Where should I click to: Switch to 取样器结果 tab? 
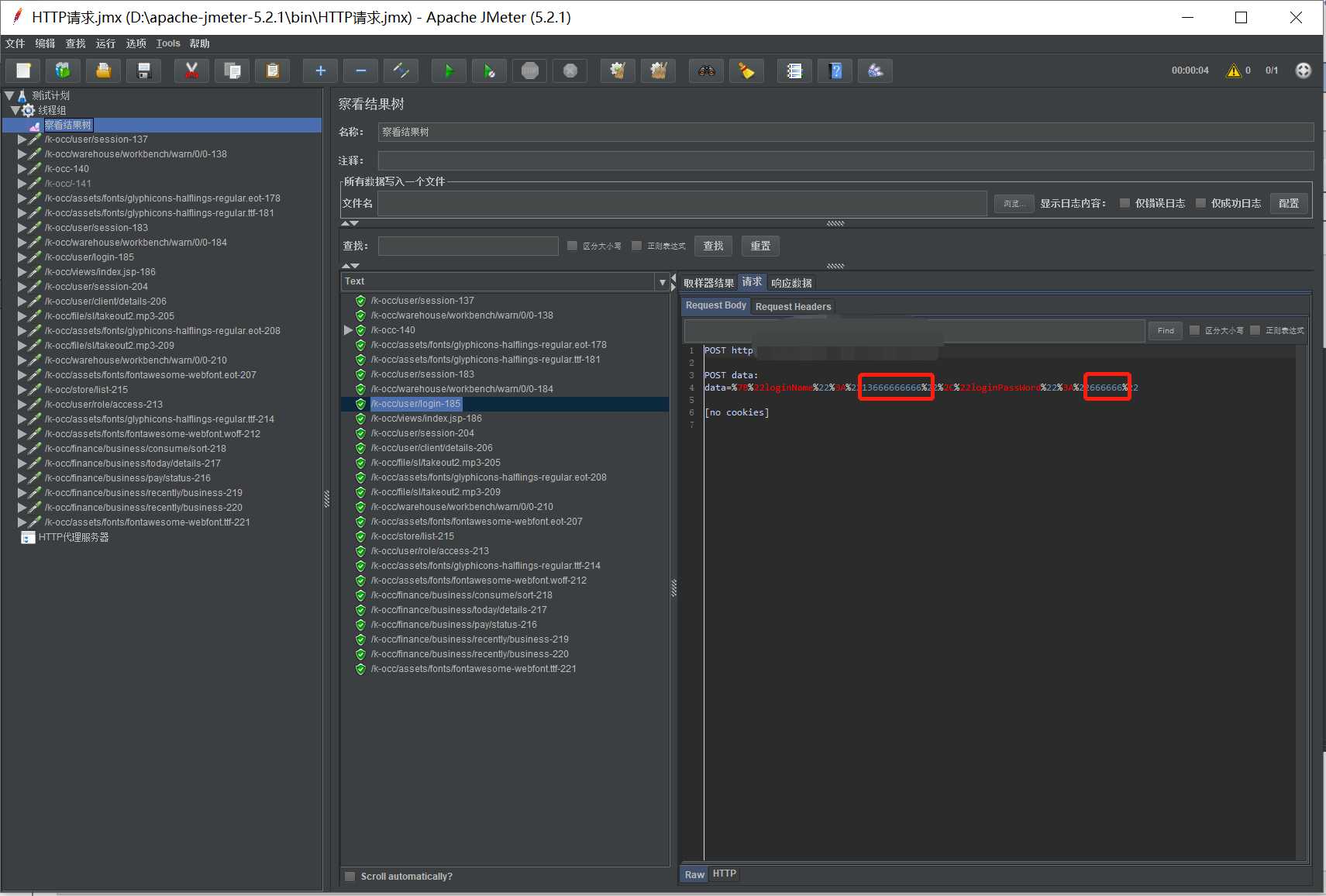(708, 283)
